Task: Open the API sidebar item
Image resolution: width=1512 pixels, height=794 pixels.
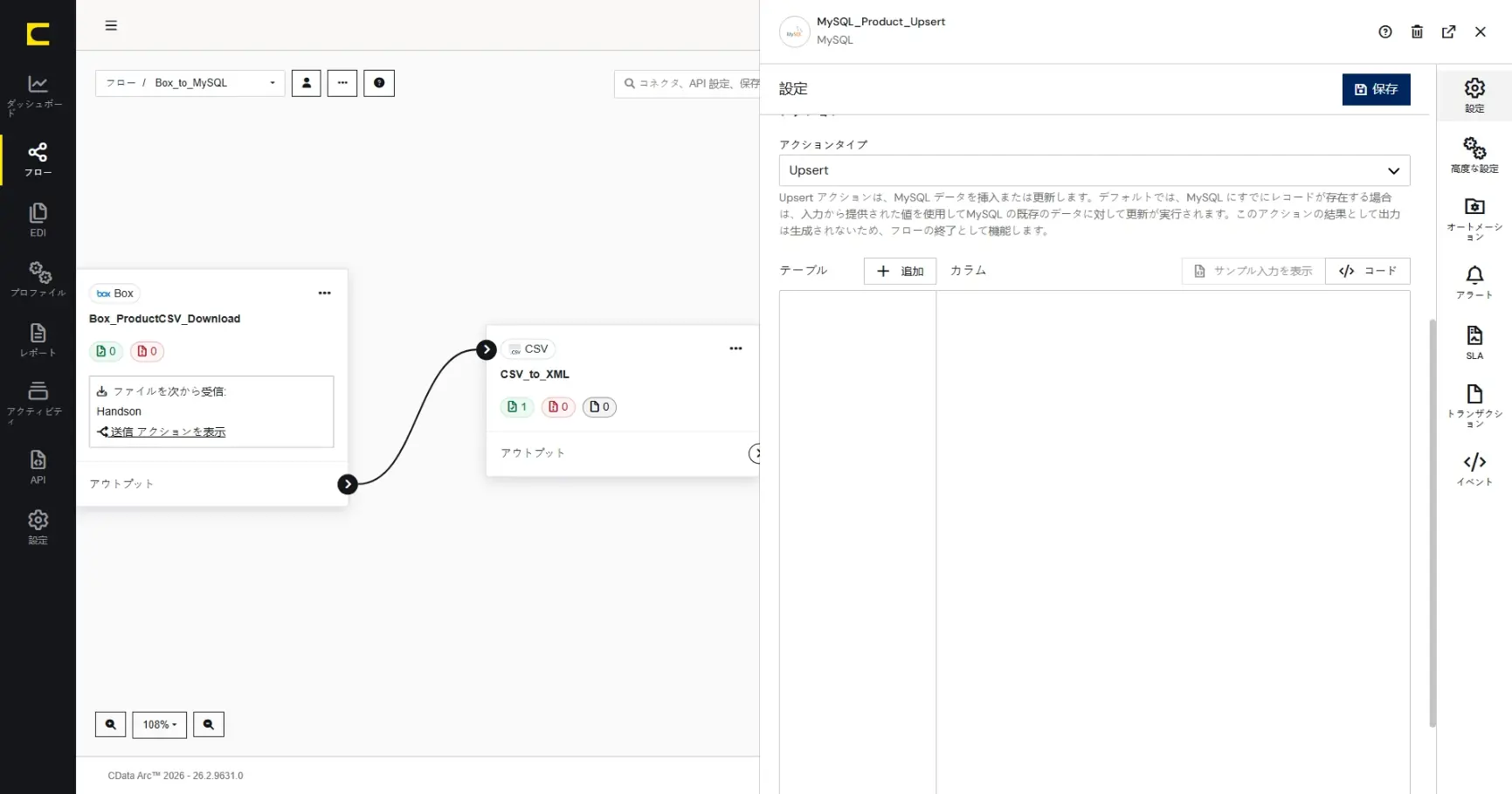Action: tap(38, 466)
